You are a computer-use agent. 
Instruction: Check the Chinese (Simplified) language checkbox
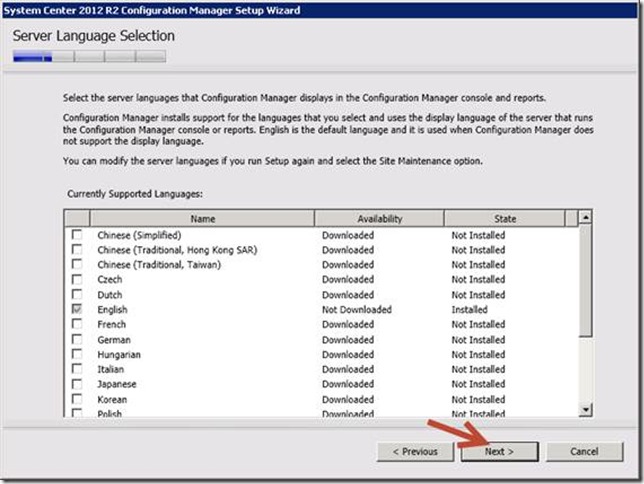coord(77,235)
